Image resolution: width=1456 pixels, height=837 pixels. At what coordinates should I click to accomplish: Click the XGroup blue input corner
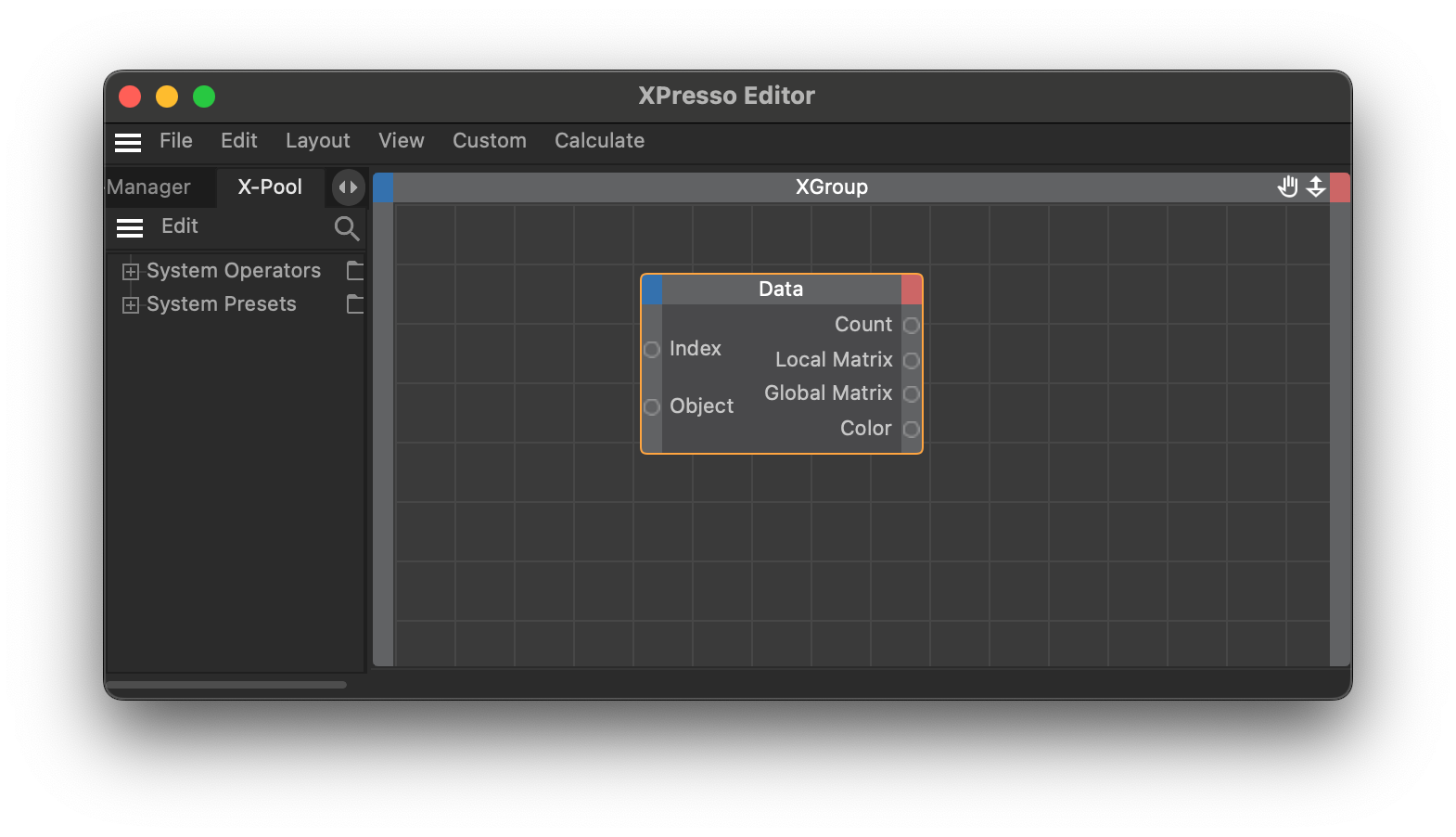(x=383, y=187)
